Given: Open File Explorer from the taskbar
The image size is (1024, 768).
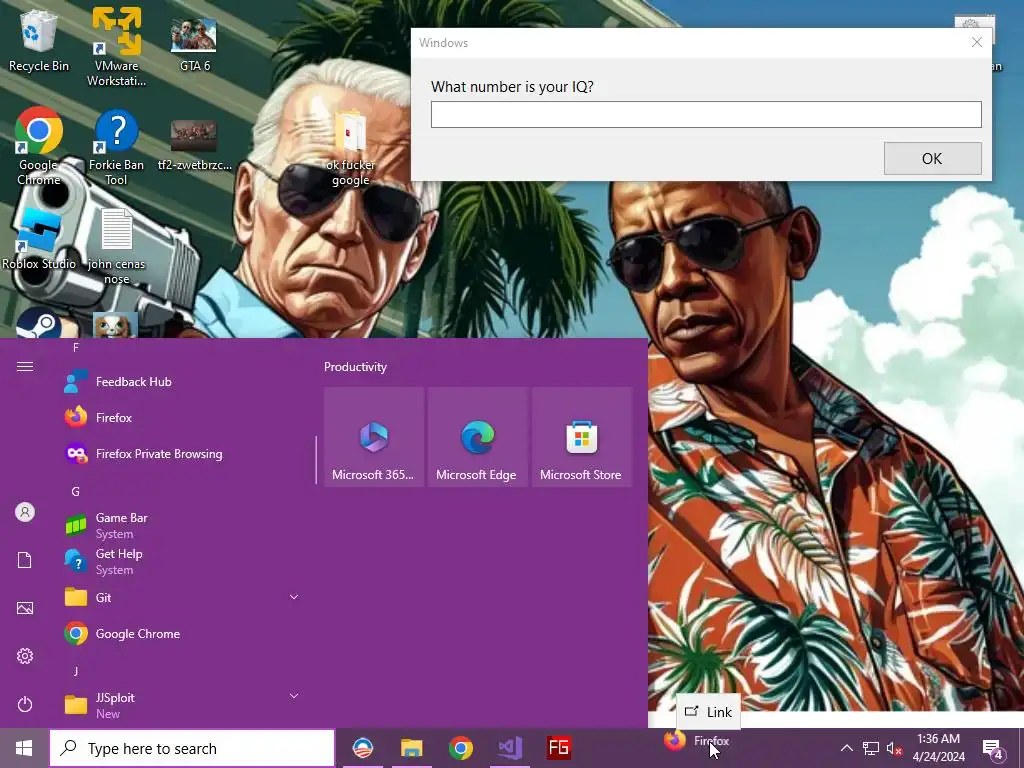Looking at the screenshot, I should 411,748.
